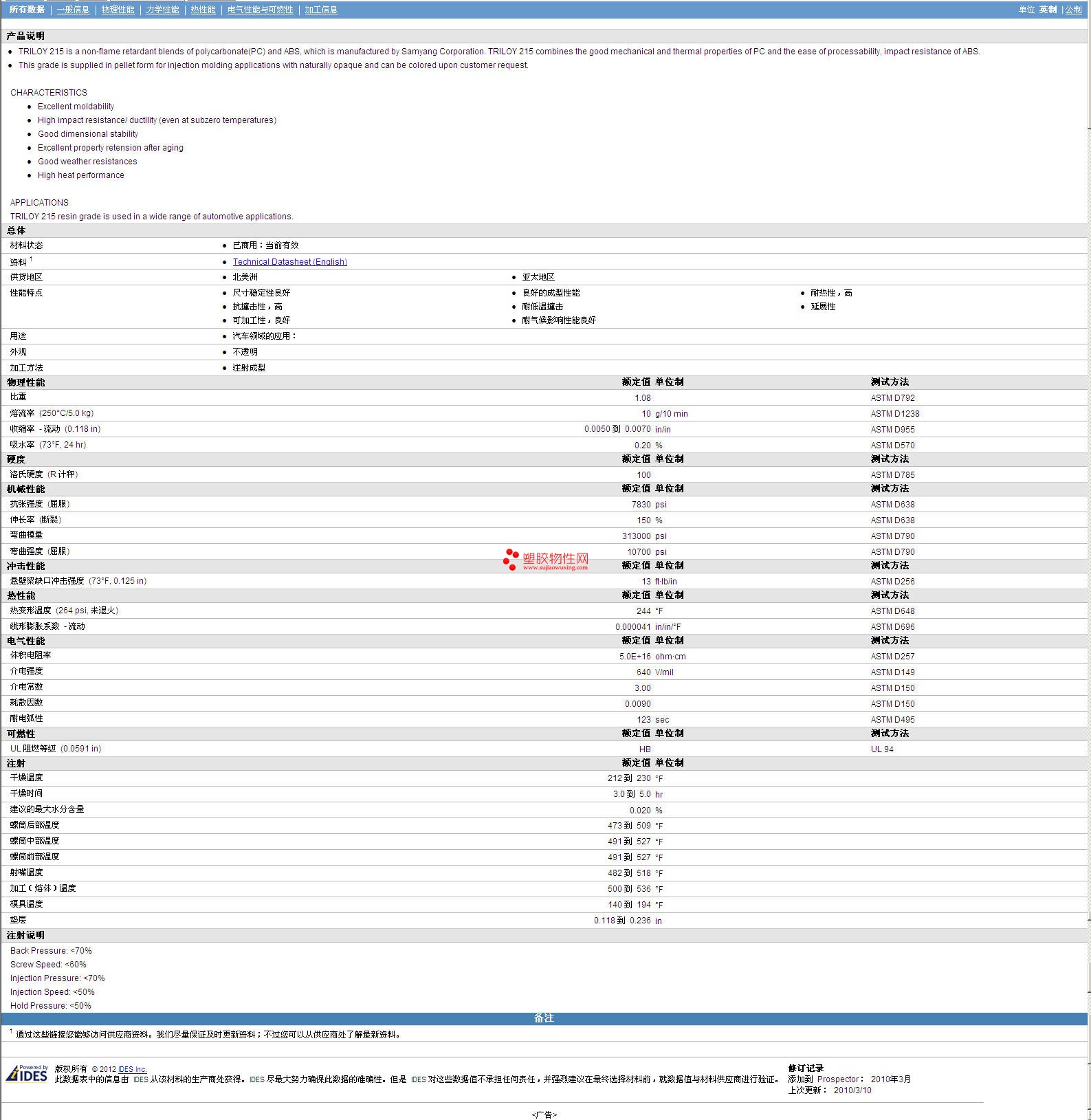Switch to 电气性能与可燃性 tab
Screen dimensions: 1091x1120
[x=260, y=10]
